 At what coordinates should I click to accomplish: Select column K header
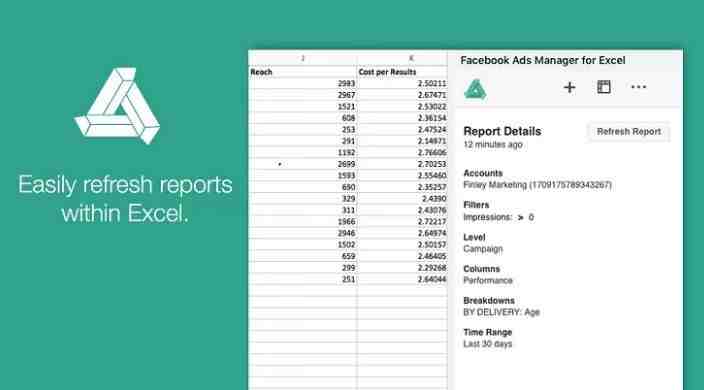(402, 58)
